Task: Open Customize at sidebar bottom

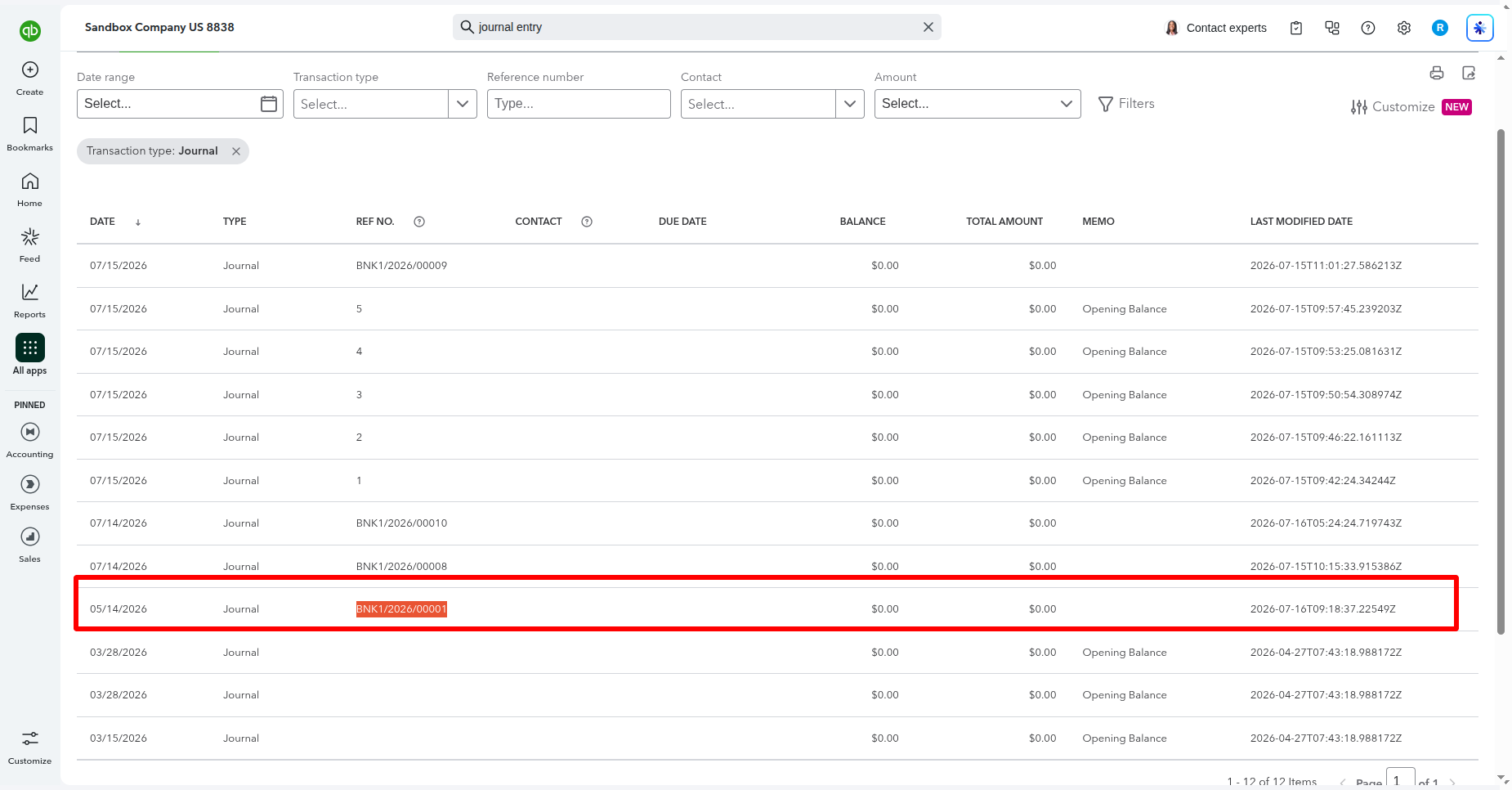Action: click(x=30, y=747)
